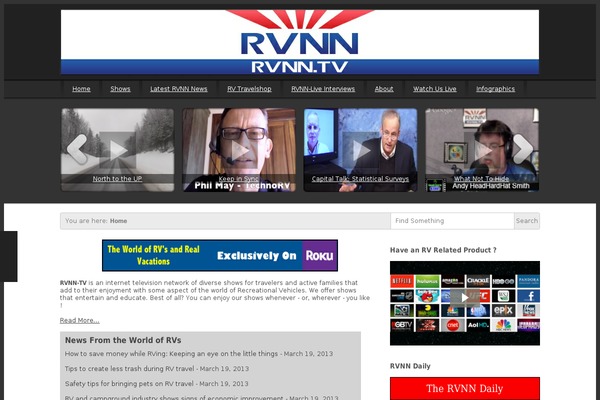The image size is (600, 400).
Task: Play the Keep in Sync video
Action: 239,150
